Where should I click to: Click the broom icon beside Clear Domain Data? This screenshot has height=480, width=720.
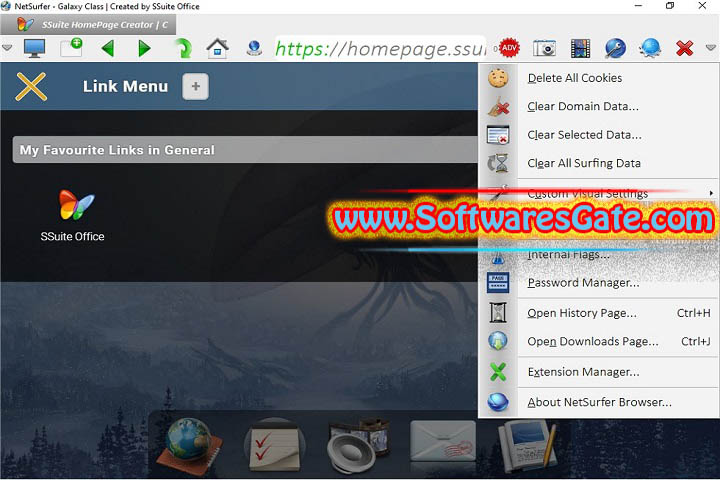(x=498, y=107)
